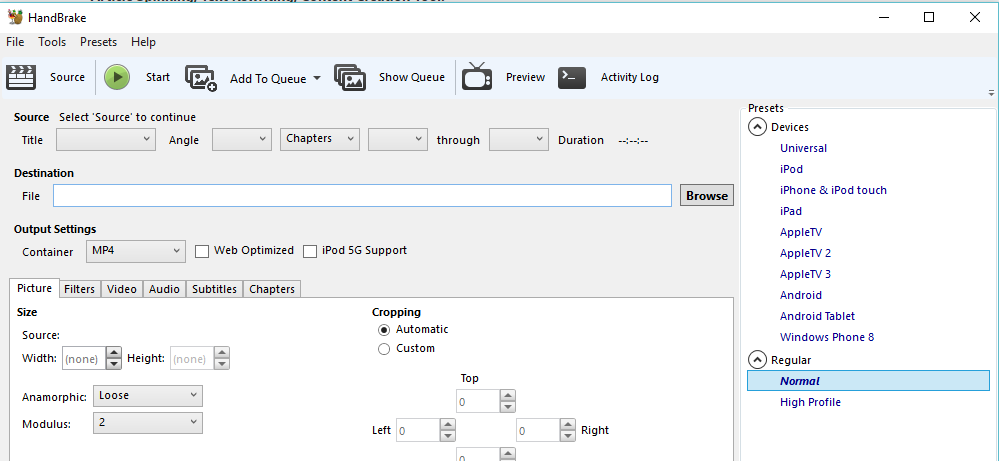This screenshot has width=999, height=461.
Task: Select the iPhone & iPod touch preset
Action: tap(833, 190)
